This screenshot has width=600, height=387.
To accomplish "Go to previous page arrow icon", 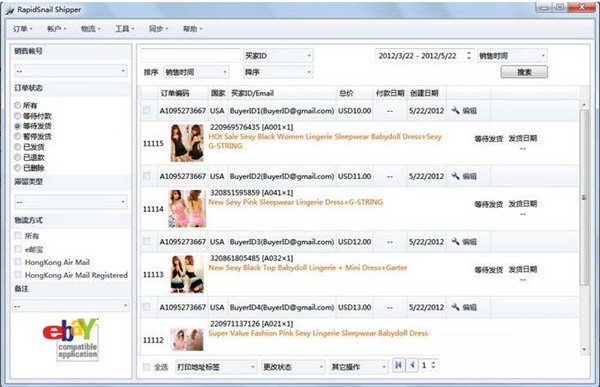I will point(412,365).
